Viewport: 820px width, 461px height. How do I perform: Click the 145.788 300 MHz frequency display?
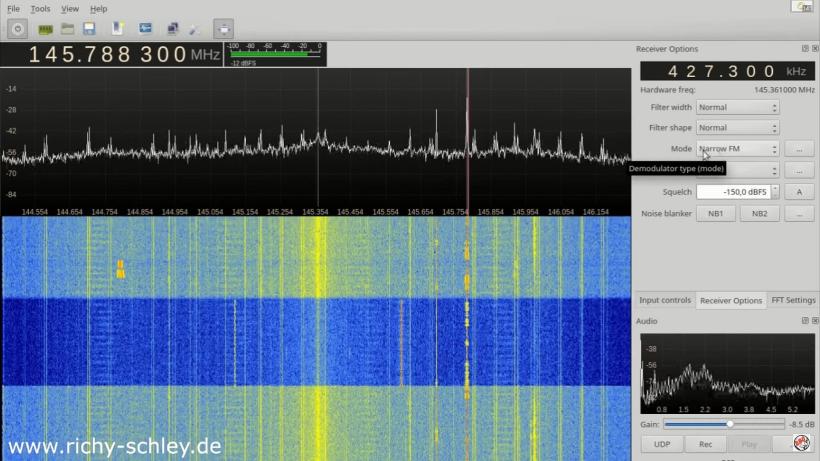pos(111,54)
